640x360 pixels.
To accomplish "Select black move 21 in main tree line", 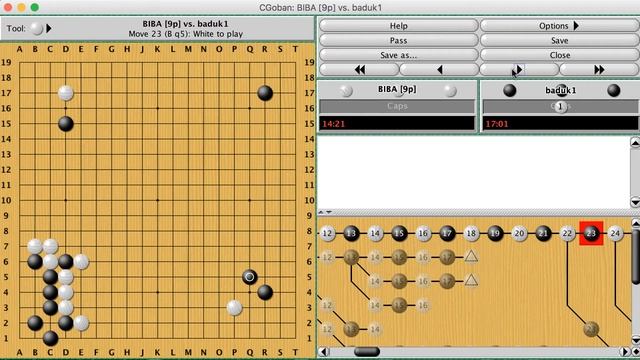I will click(x=543, y=233).
